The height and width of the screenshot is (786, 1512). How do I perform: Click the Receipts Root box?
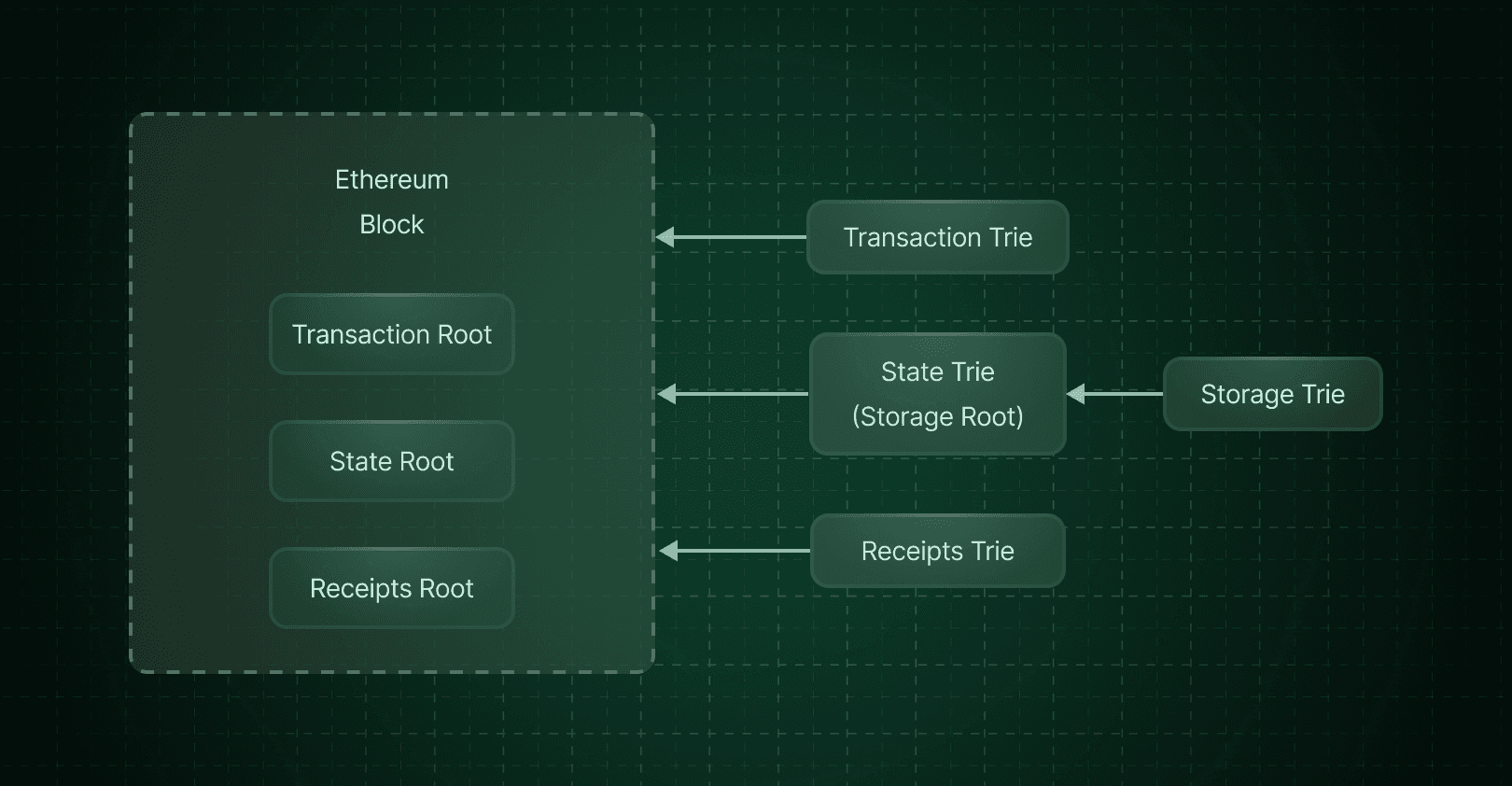(392, 588)
